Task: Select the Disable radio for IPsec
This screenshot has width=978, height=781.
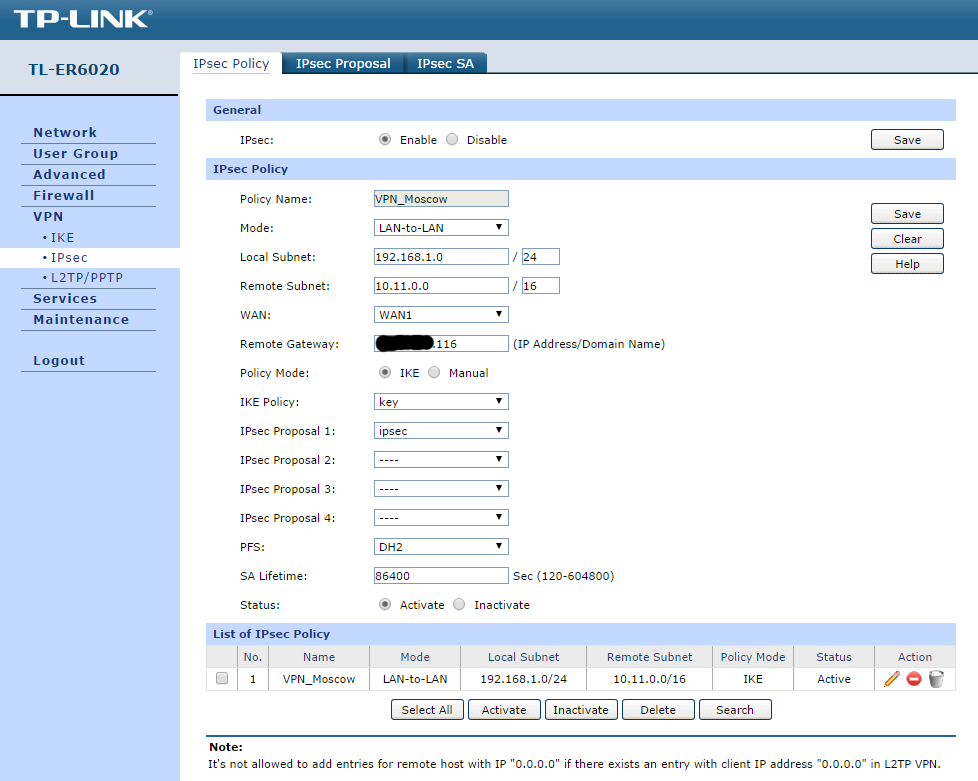Action: [x=452, y=139]
